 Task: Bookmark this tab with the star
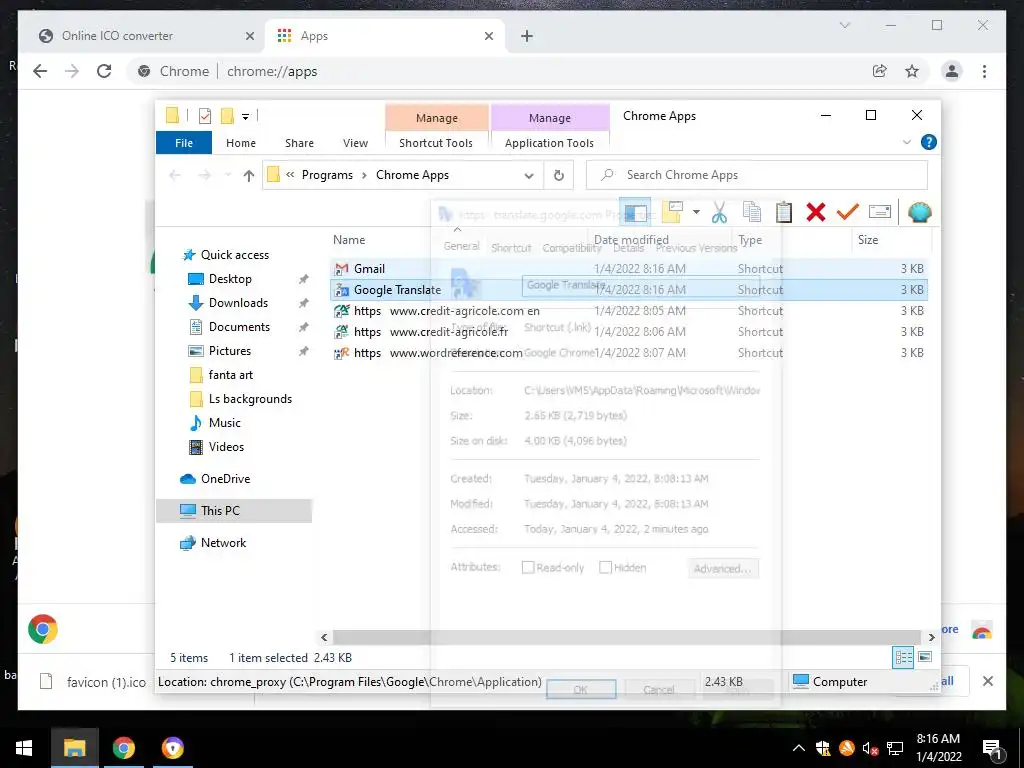tap(912, 71)
